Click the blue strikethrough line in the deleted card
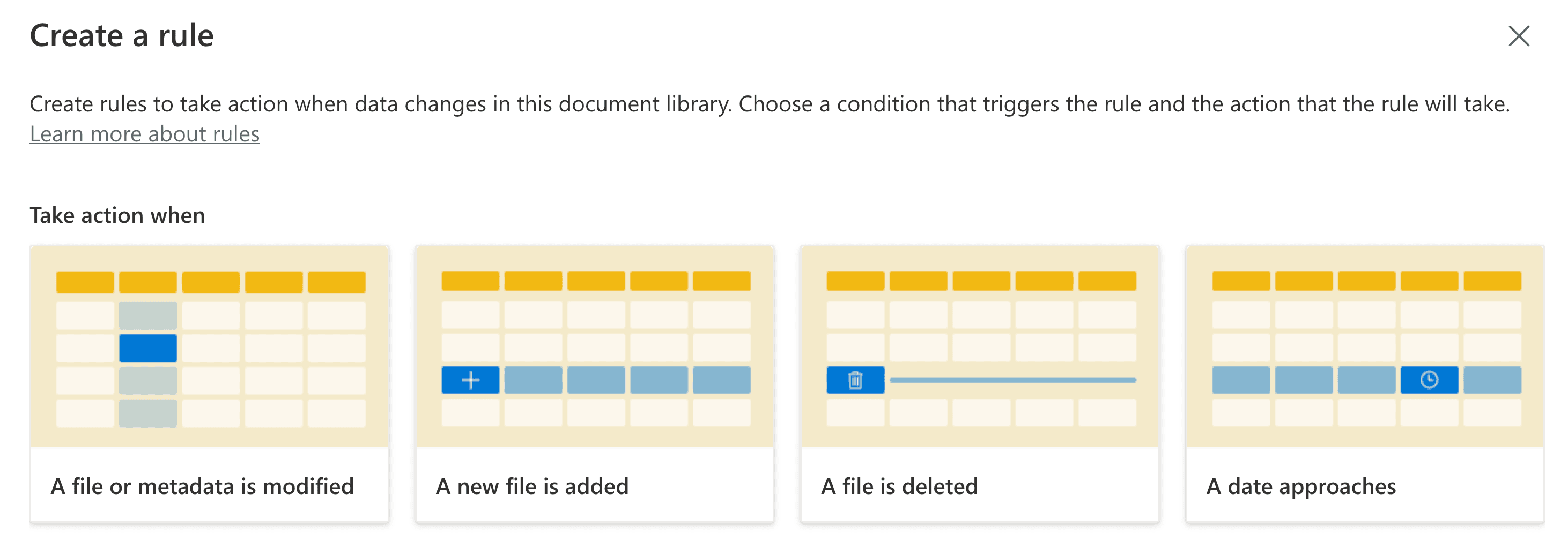This screenshot has width=1568, height=554. 1014,379
